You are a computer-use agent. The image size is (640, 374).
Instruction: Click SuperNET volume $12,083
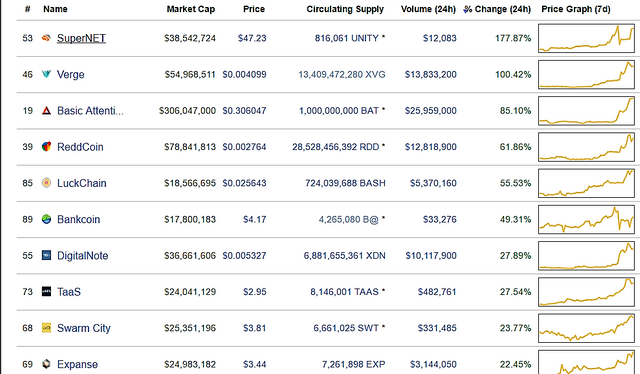pyautogui.click(x=440, y=38)
